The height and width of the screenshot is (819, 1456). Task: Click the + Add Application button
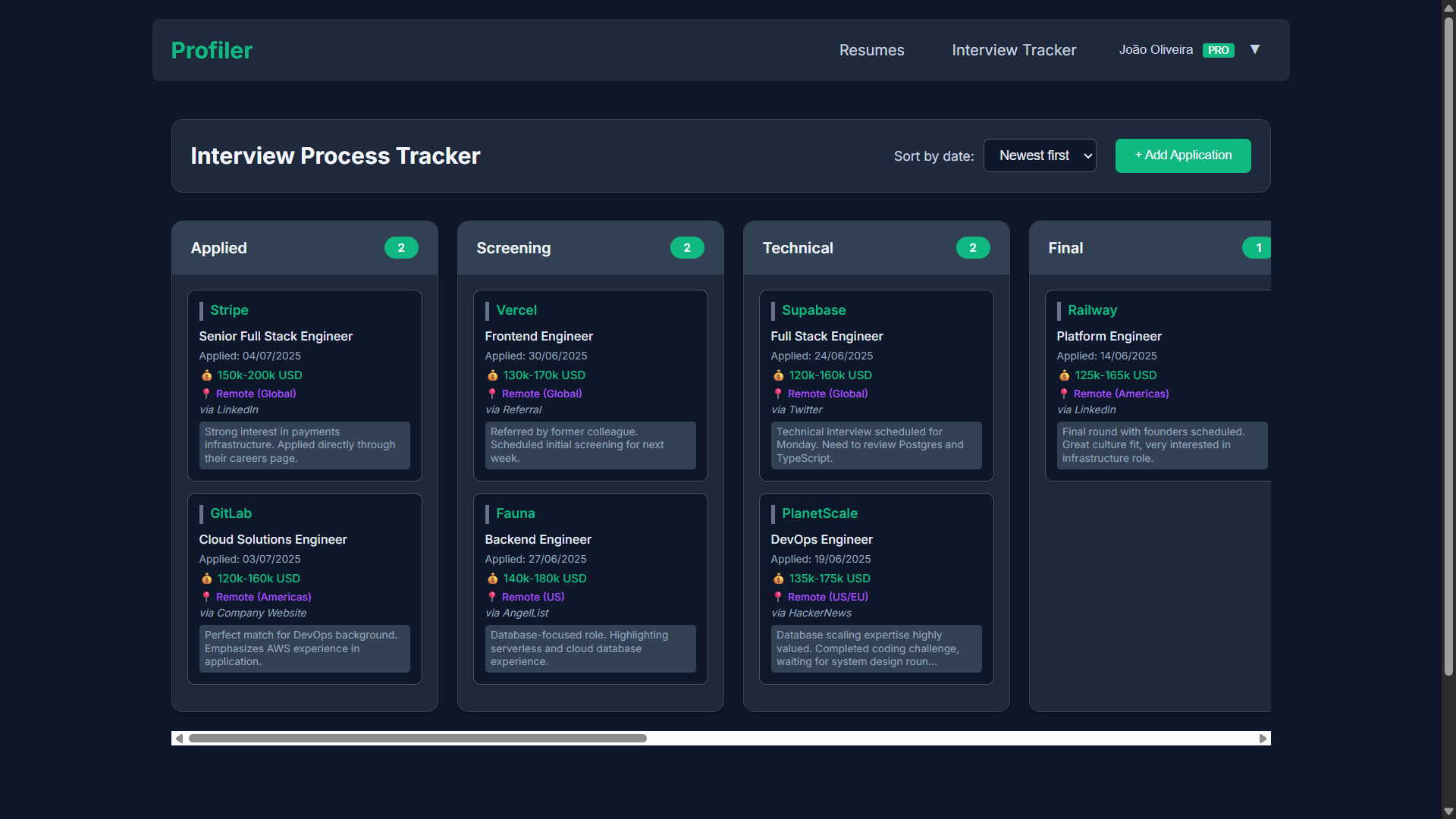1183,155
